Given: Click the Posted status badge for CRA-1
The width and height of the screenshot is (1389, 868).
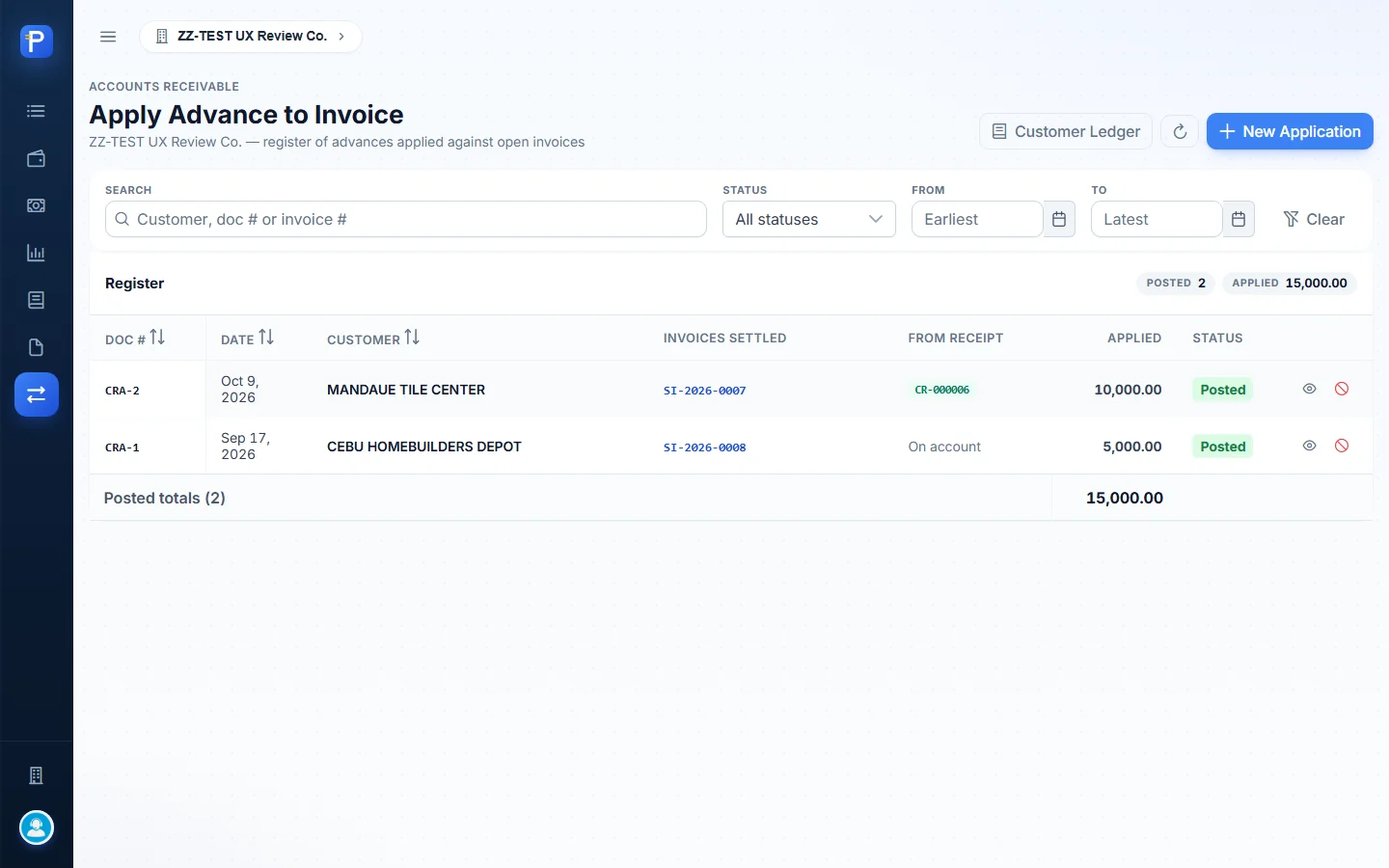Looking at the screenshot, I should [1223, 447].
